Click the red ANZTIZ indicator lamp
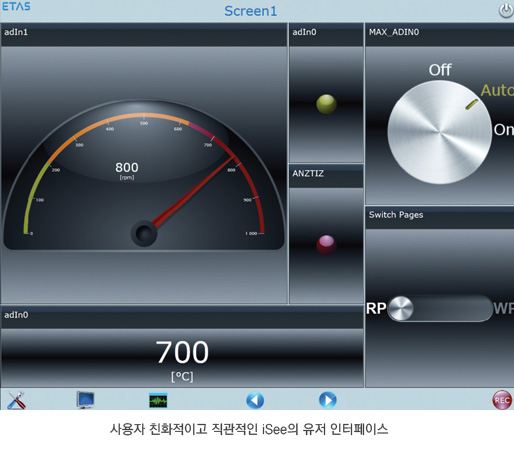This screenshot has width=514, height=450. click(x=326, y=245)
